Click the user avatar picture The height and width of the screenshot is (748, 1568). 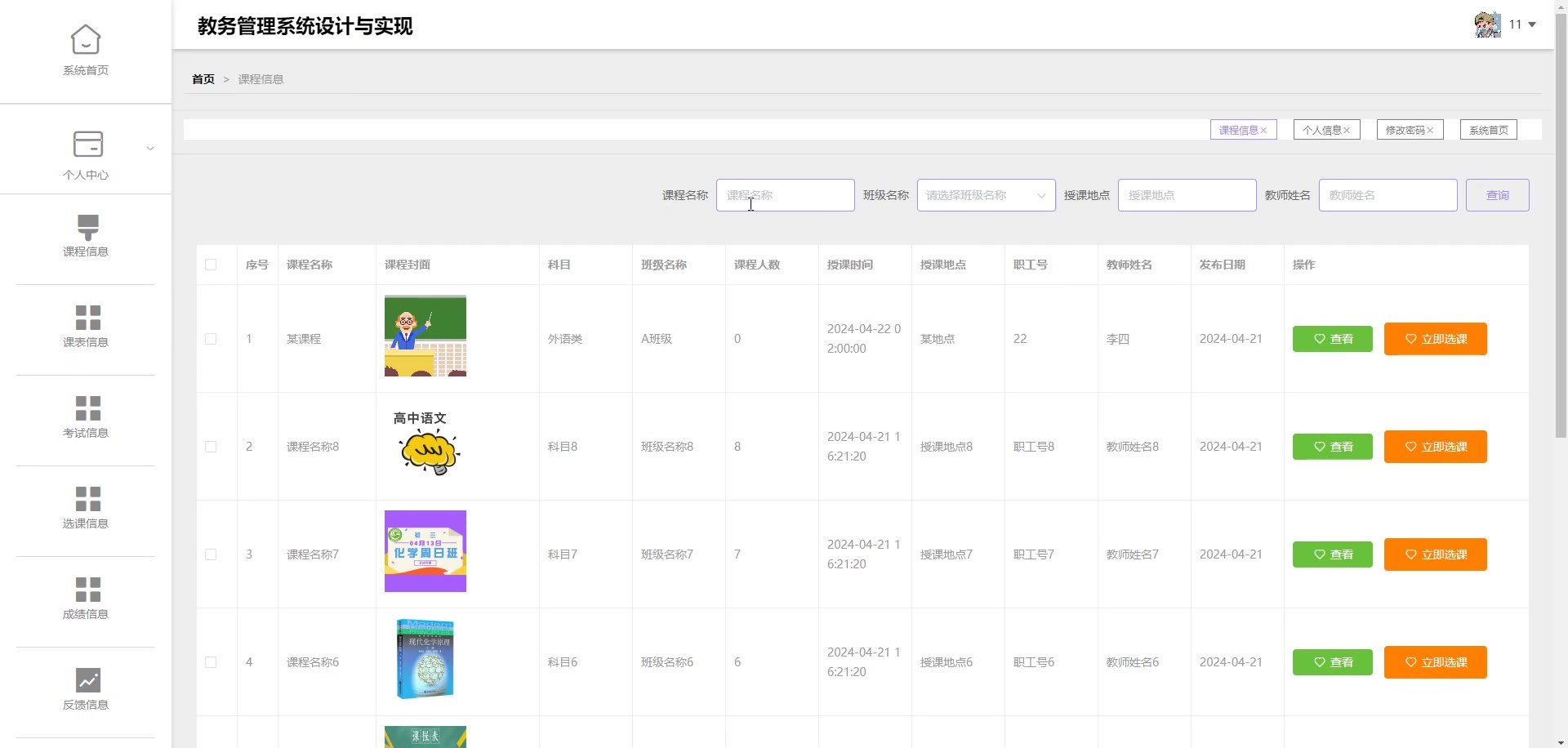[x=1487, y=24]
